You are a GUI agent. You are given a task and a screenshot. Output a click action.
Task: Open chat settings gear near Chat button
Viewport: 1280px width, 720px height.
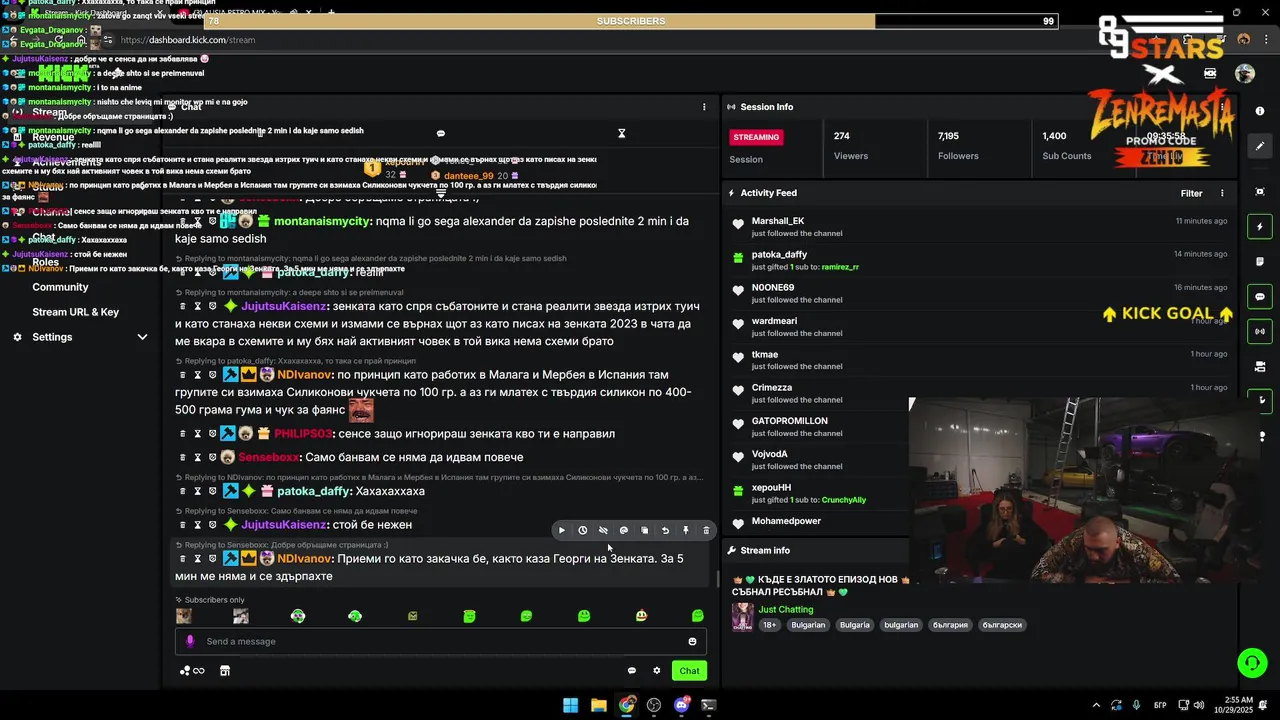[657, 671]
